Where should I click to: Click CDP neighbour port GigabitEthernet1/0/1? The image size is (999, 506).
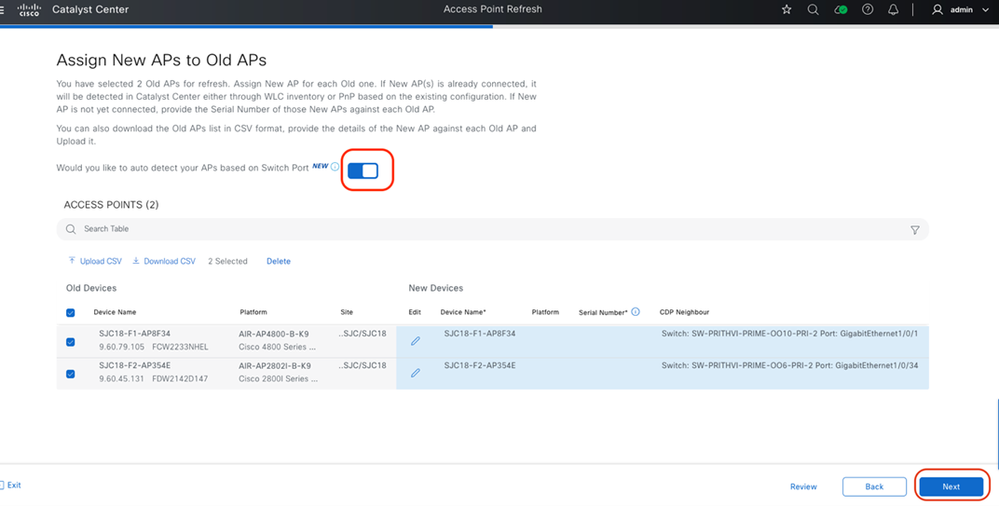pos(877,333)
